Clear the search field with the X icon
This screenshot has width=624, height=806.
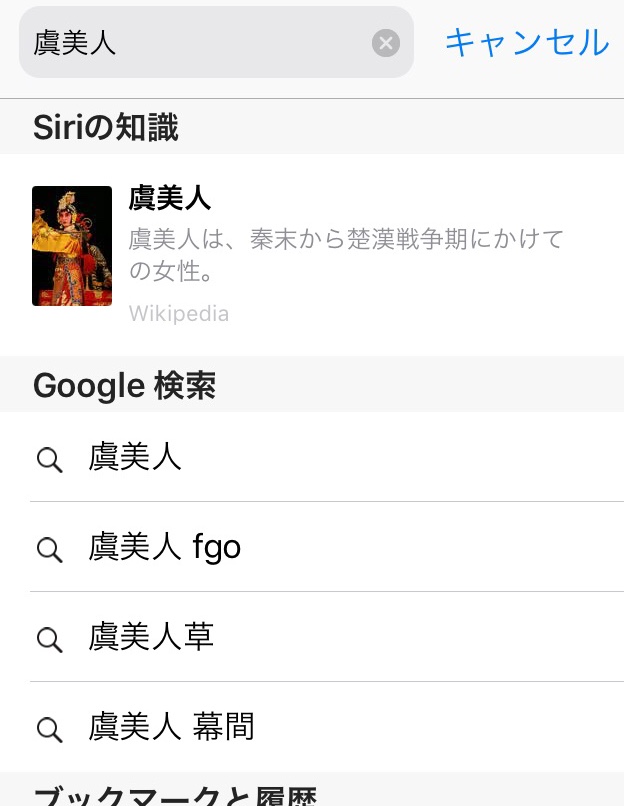point(386,43)
